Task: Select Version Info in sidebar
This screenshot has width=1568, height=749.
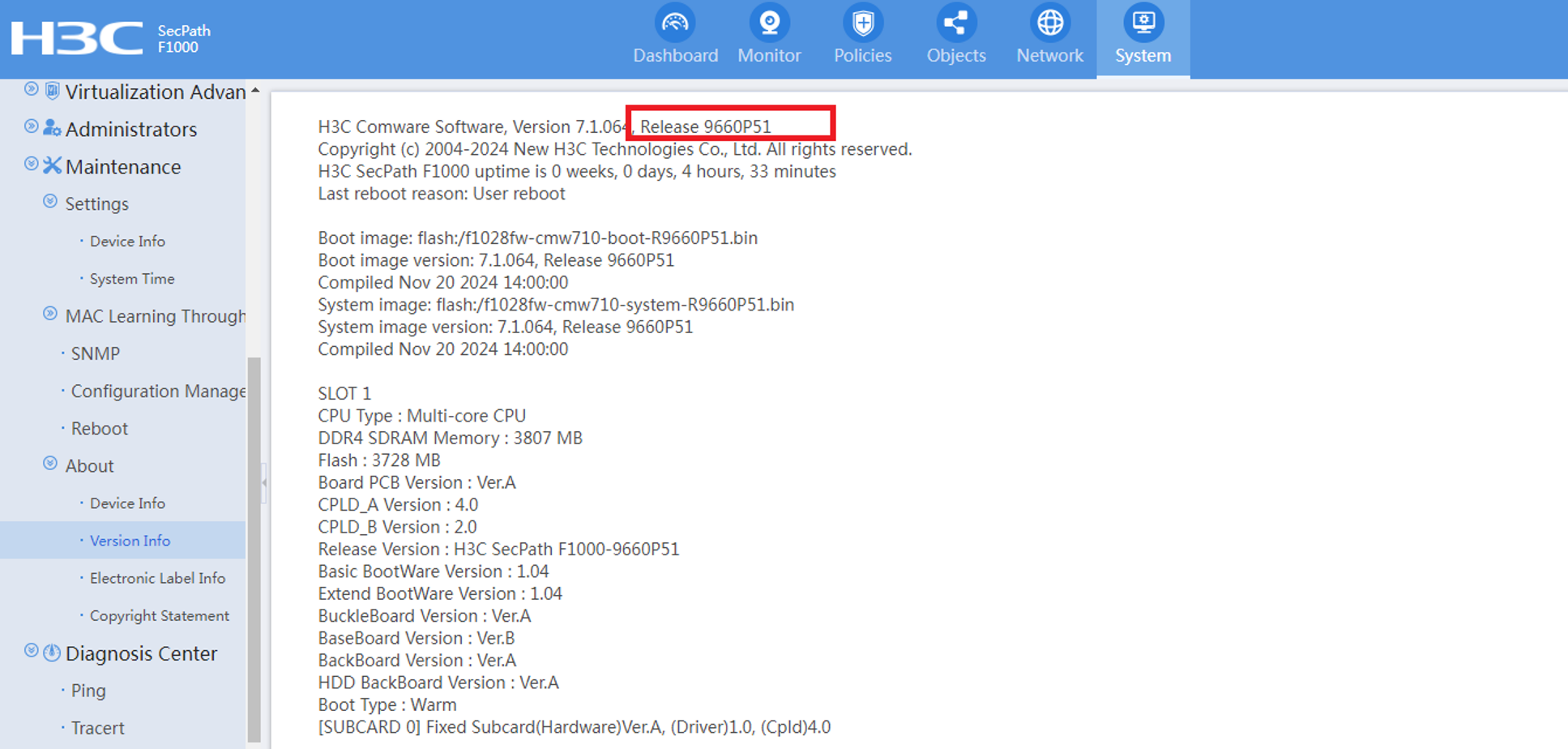Action: [130, 541]
